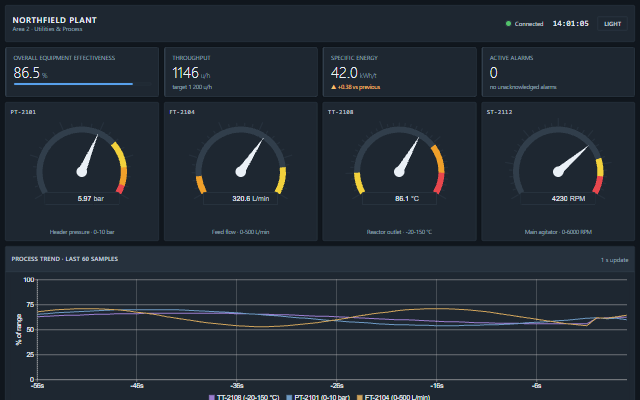The width and height of the screenshot is (640, 400).
Task: Click the Header pressure 0-10 bar caption
Action: (82, 232)
